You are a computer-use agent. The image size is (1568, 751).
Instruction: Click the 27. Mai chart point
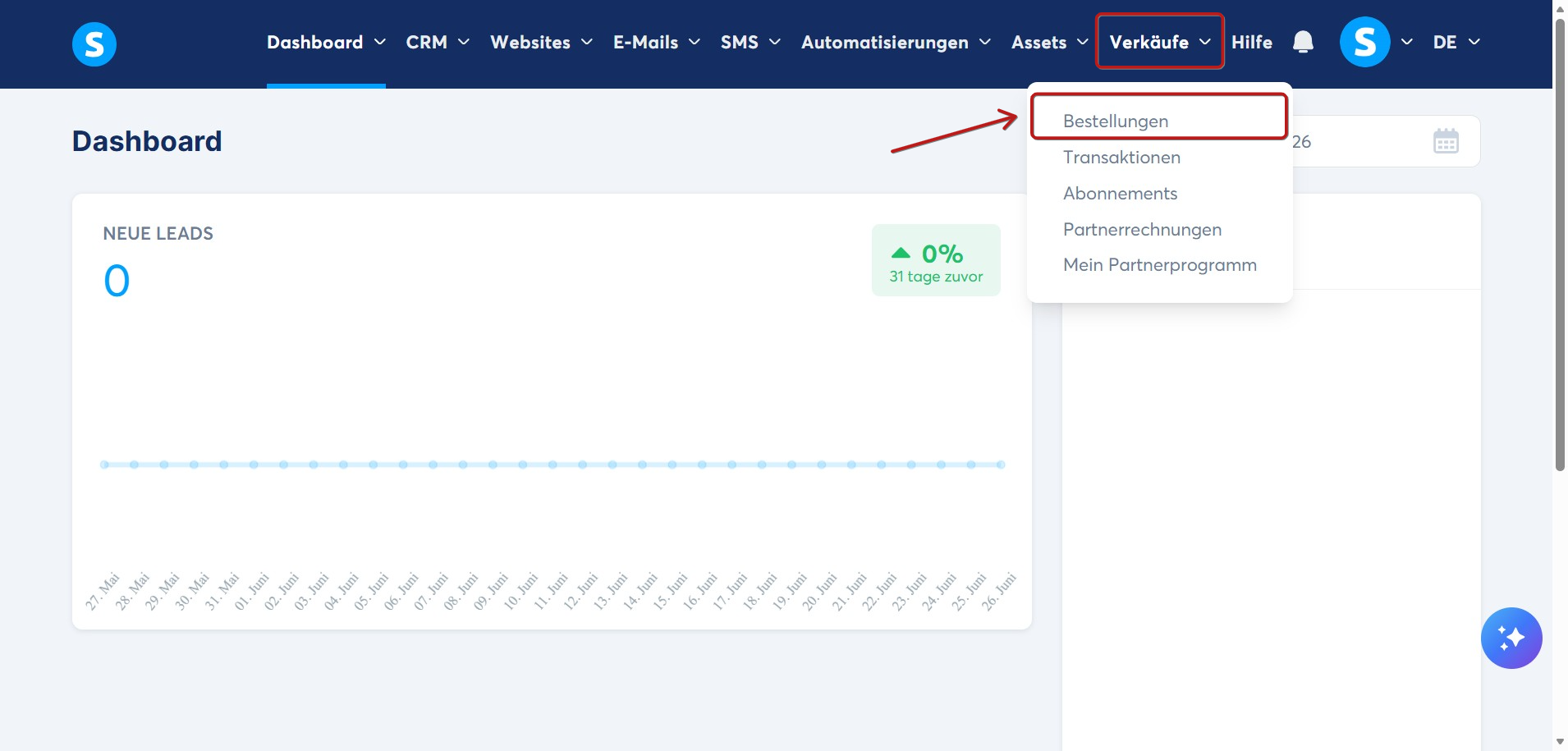tap(104, 465)
